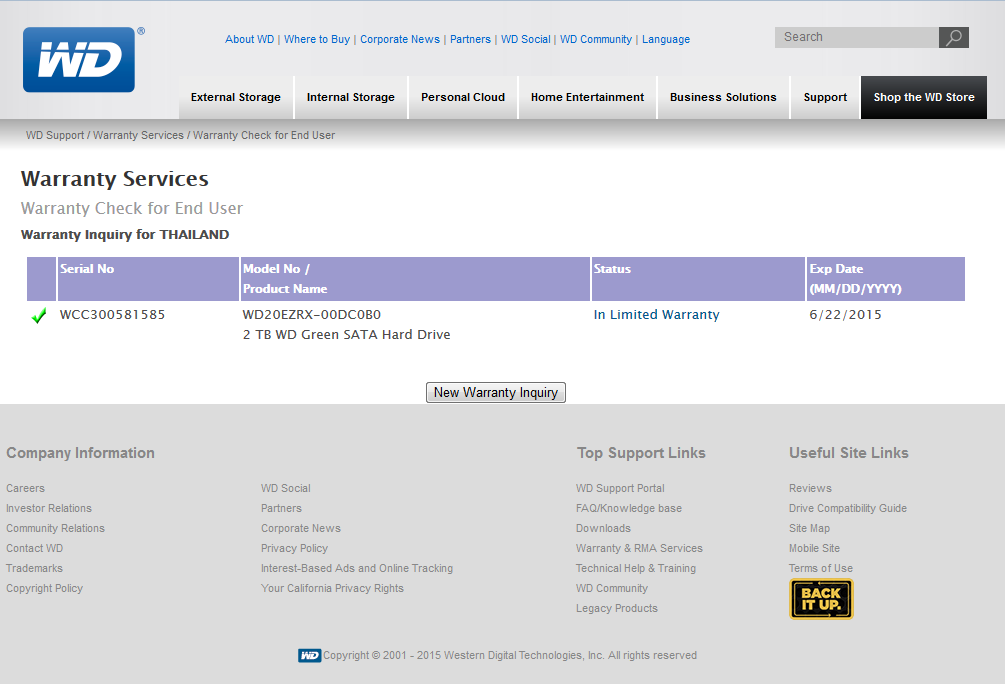1005x684 pixels.
Task: Open the Where to Buy link
Action: tap(317, 39)
